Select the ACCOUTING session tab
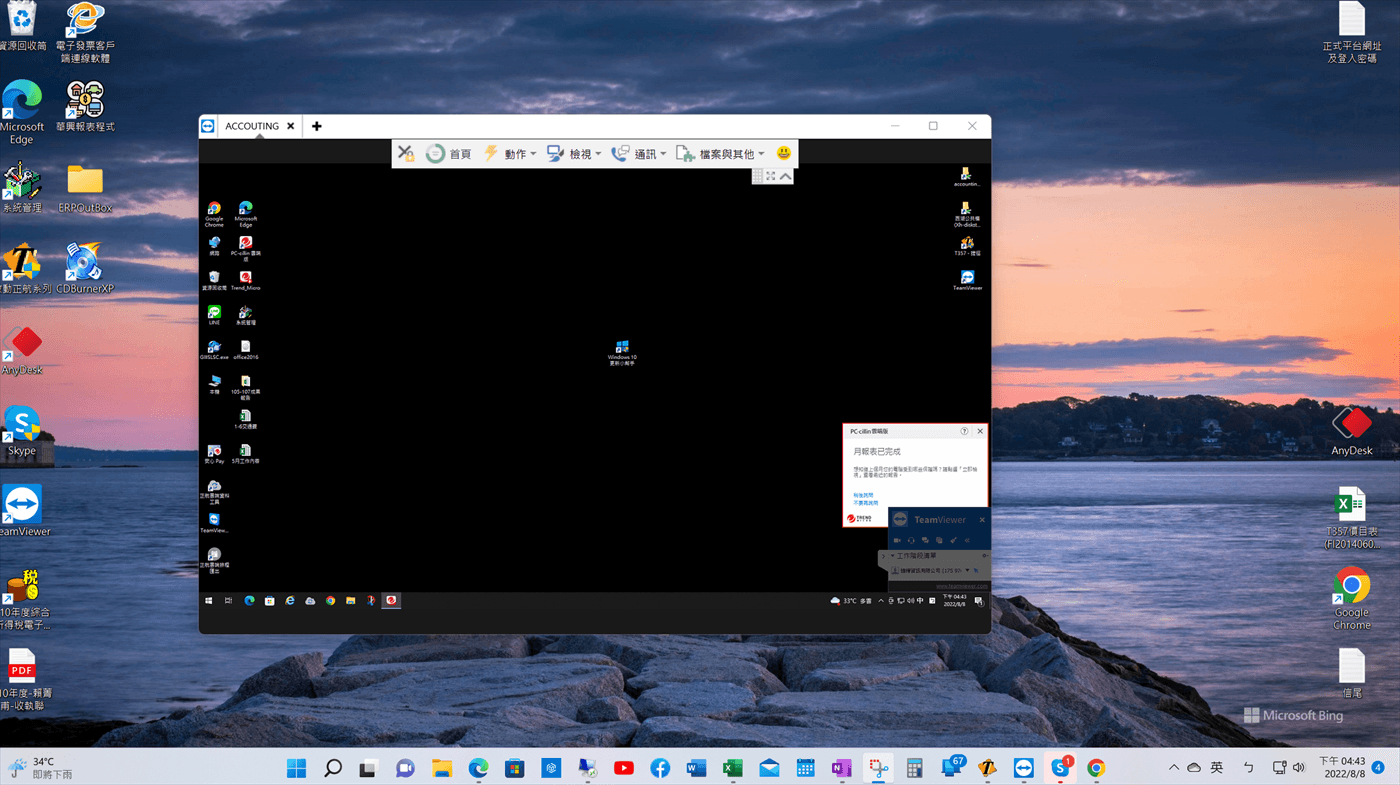This screenshot has height=785, width=1400. [251, 126]
